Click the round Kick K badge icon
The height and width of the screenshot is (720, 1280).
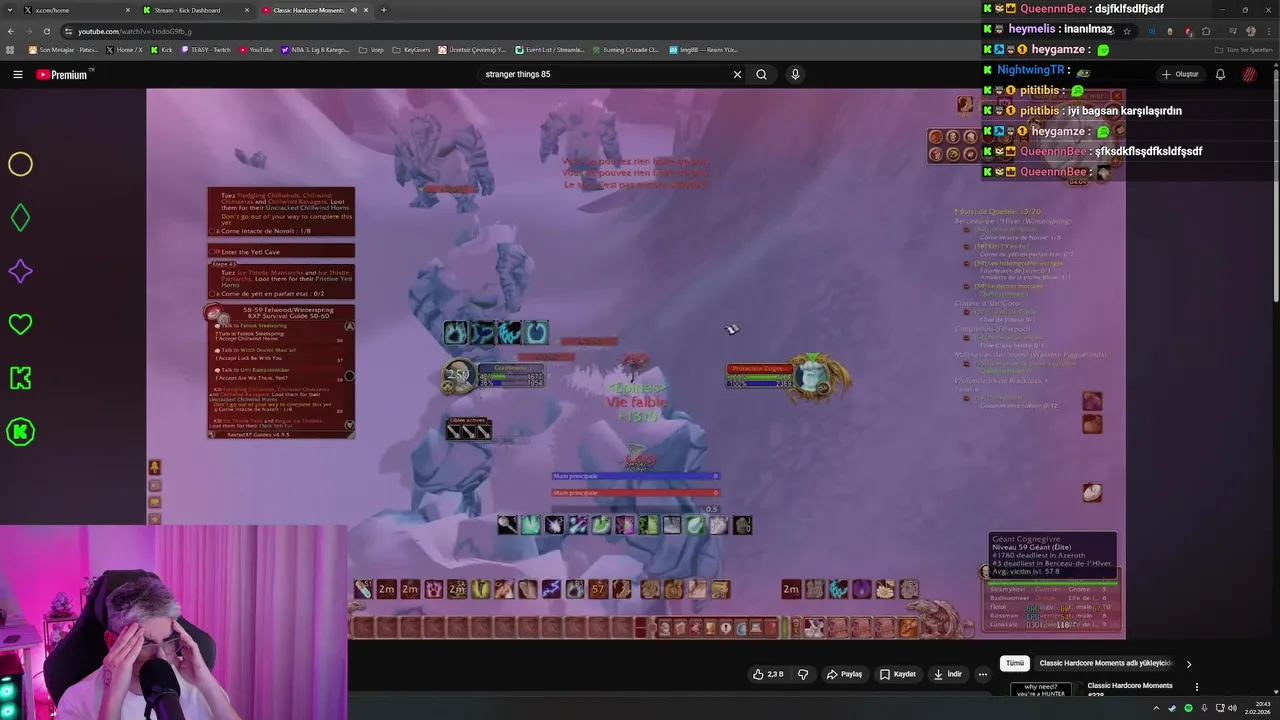coord(20,432)
